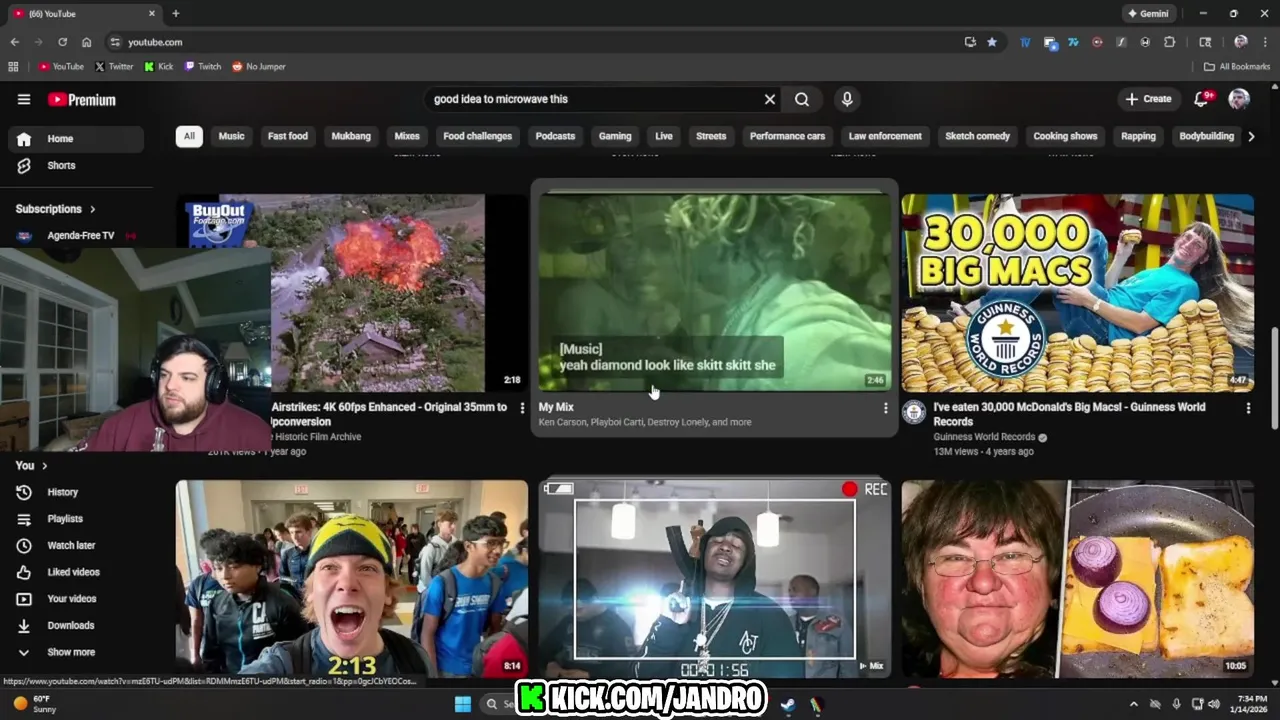
Task: Open the options menu for the Big Macs video
Action: pyautogui.click(x=1247, y=408)
